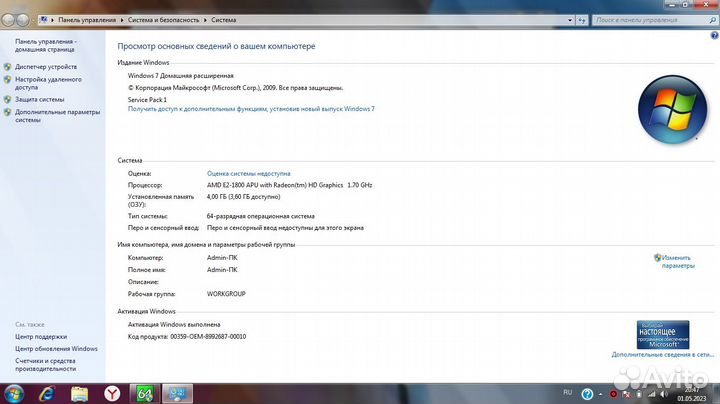Image resolution: width=720 pixels, height=404 pixels.
Task: Click product code 00359-OEM-8992687-00010 text
Action: pyautogui.click(x=208, y=337)
